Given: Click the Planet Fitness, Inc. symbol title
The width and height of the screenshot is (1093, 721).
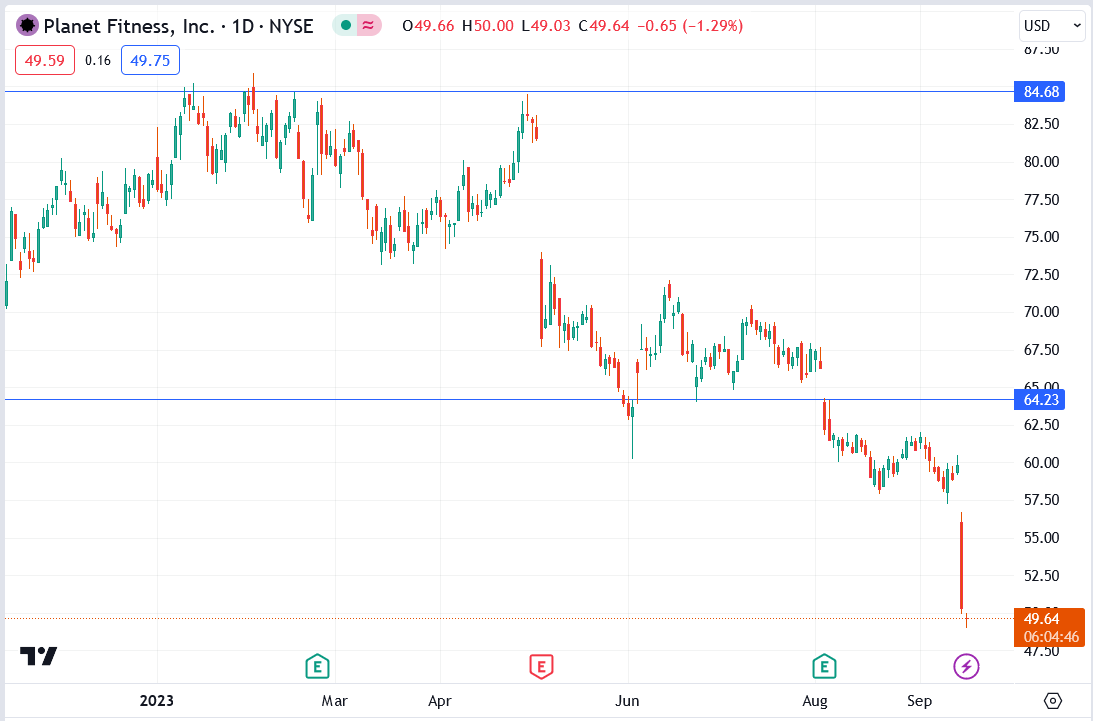Looking at the screenshot, I should (x=129, y=26).
